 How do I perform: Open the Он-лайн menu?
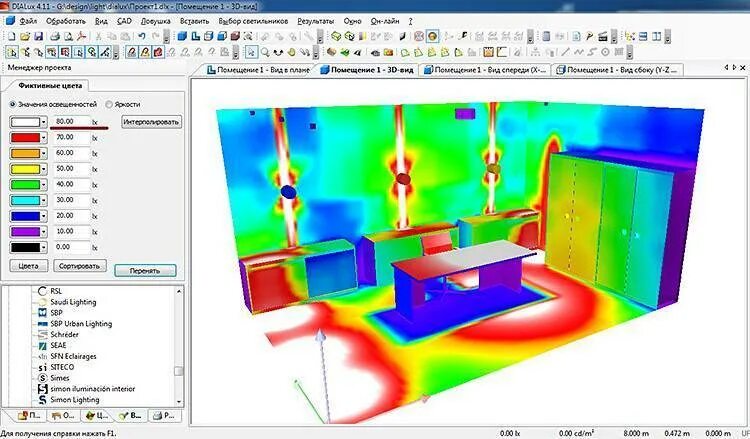(x=385, y=22)
